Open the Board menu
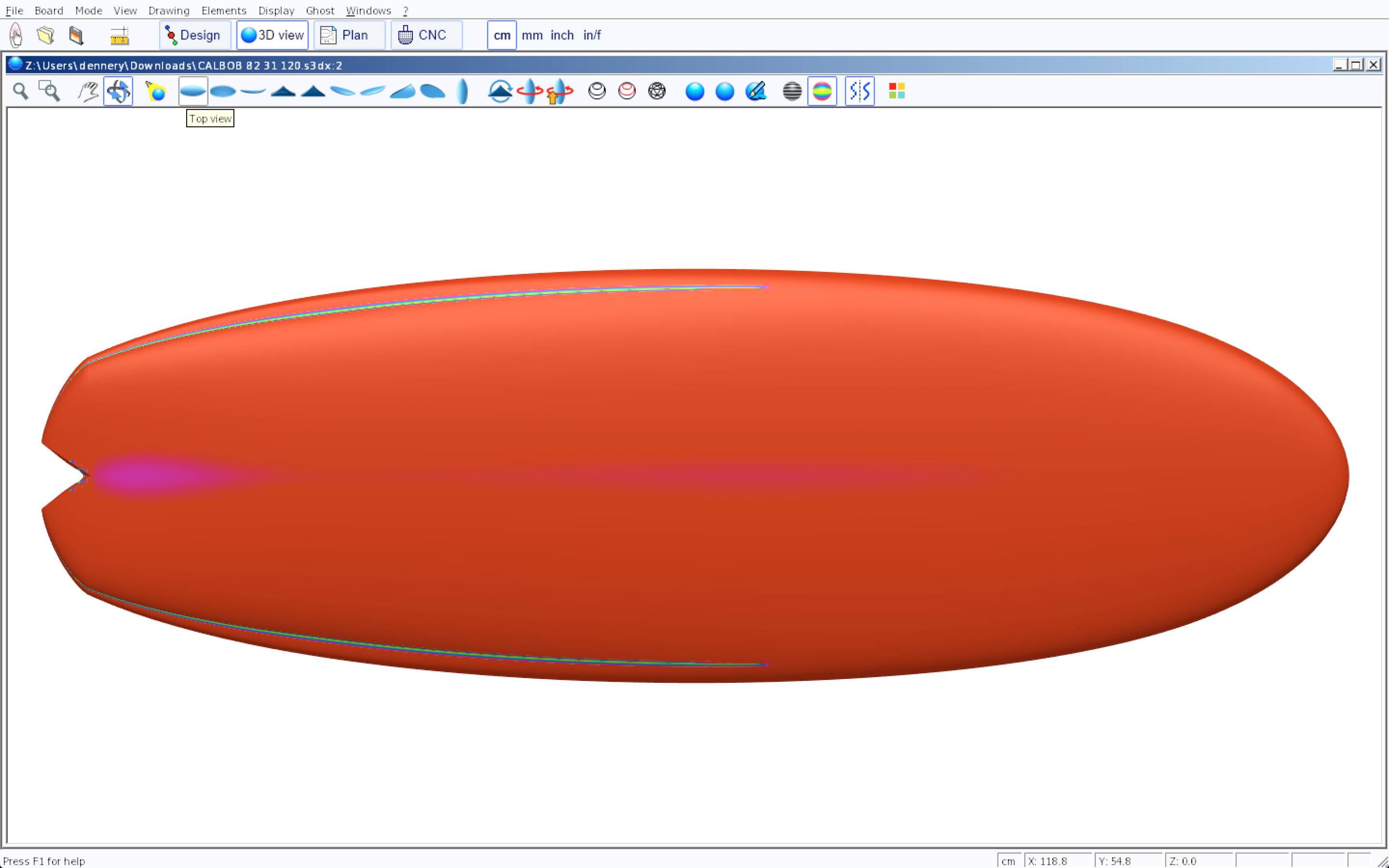Image resolution: width=1389 pixels, height=868 pixels. [49, 10]
